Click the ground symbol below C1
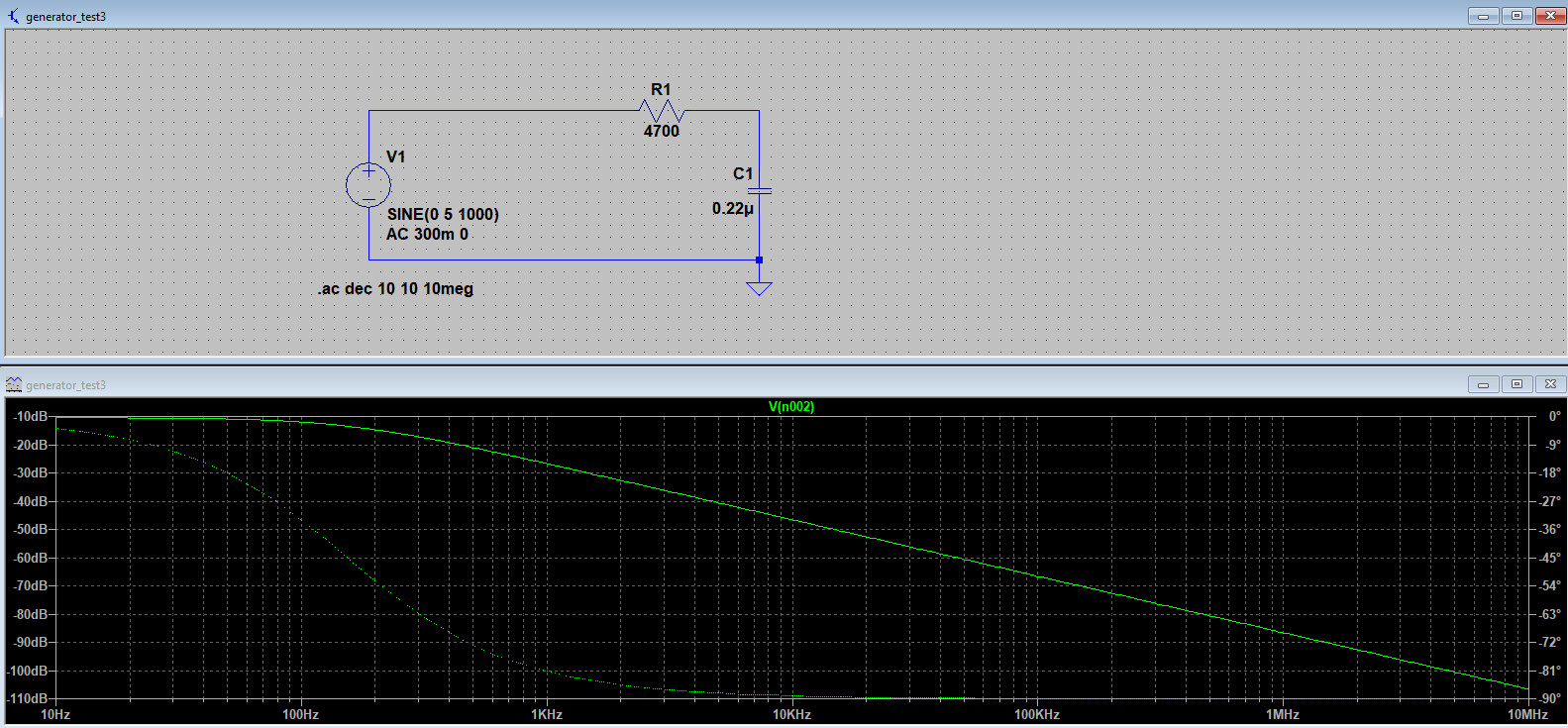This screenshot has height=728, width=1568. [x=760, y=288]
